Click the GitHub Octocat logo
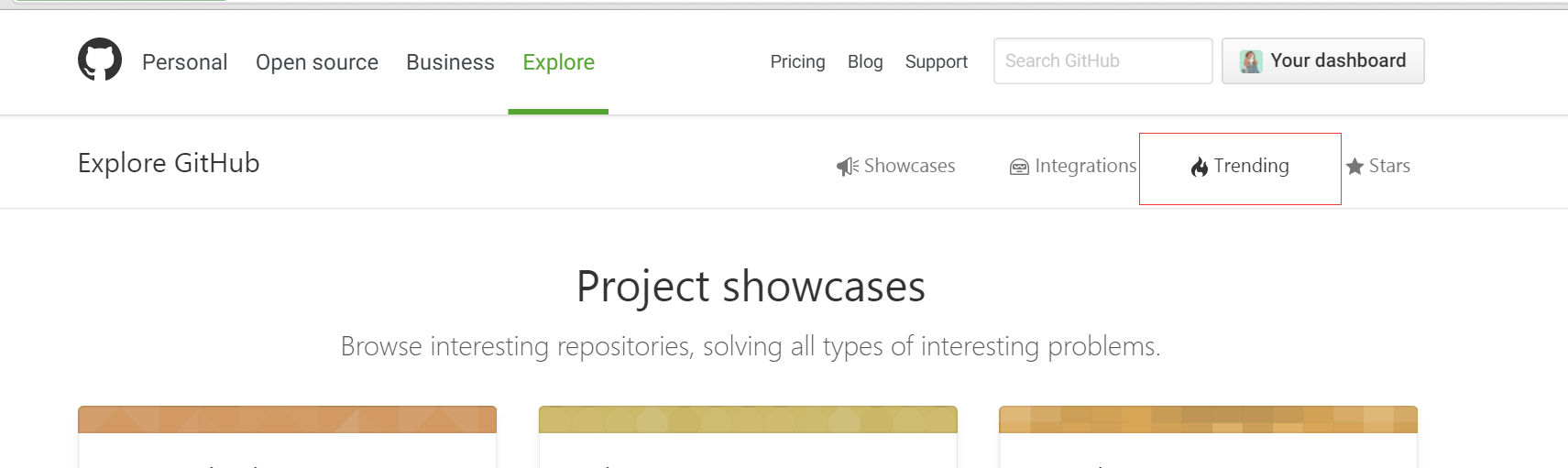The height and width of the screenshot is (468, 1568). (x=100, y=60)
